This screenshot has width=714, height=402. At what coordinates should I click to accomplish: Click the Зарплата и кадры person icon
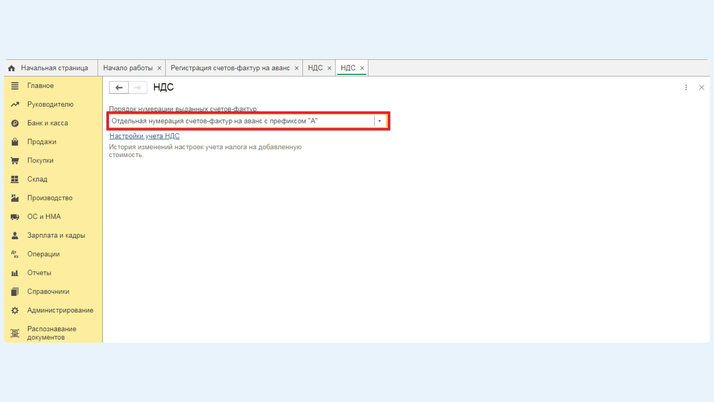coord(15,235)
